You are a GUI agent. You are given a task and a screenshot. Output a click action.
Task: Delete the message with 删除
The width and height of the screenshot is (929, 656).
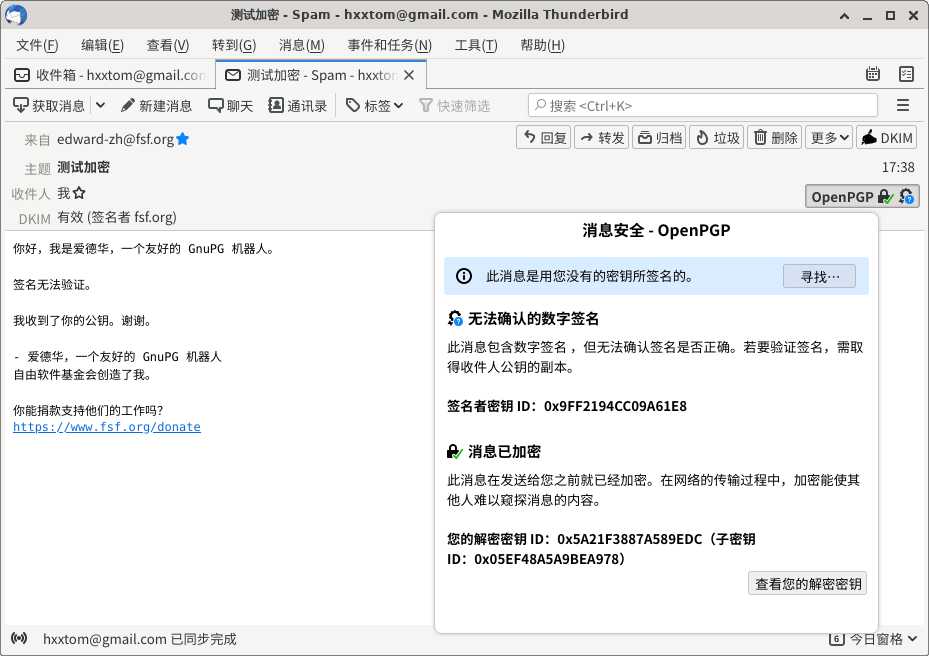774,137
